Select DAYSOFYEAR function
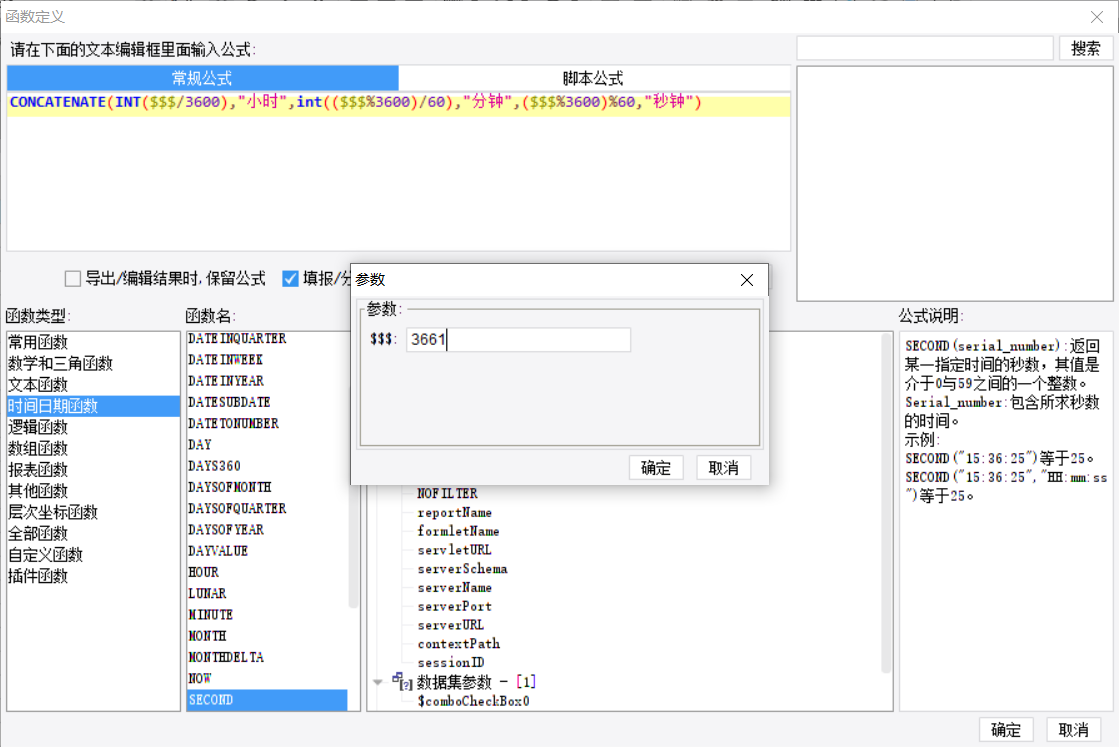1119x747 pixels. [x=267, y=530]
